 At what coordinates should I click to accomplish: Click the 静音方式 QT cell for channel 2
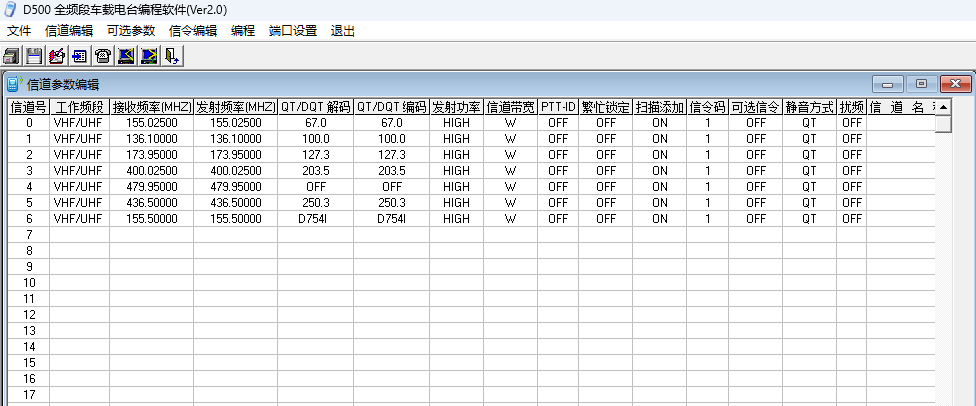coord(809,155)
